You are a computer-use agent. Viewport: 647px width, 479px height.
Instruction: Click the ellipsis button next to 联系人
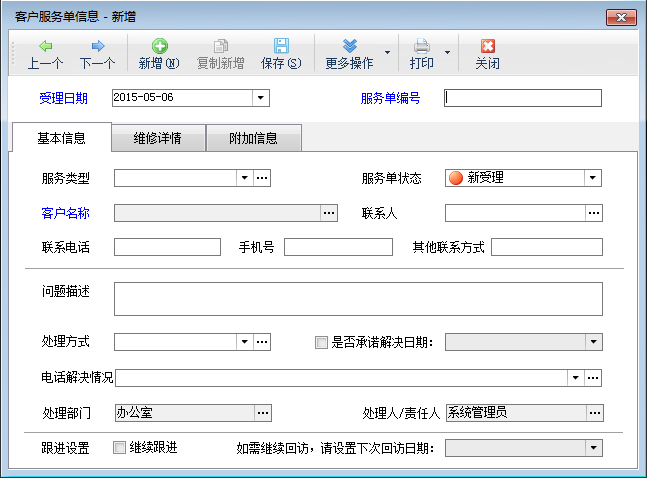(x=594, y=213)
